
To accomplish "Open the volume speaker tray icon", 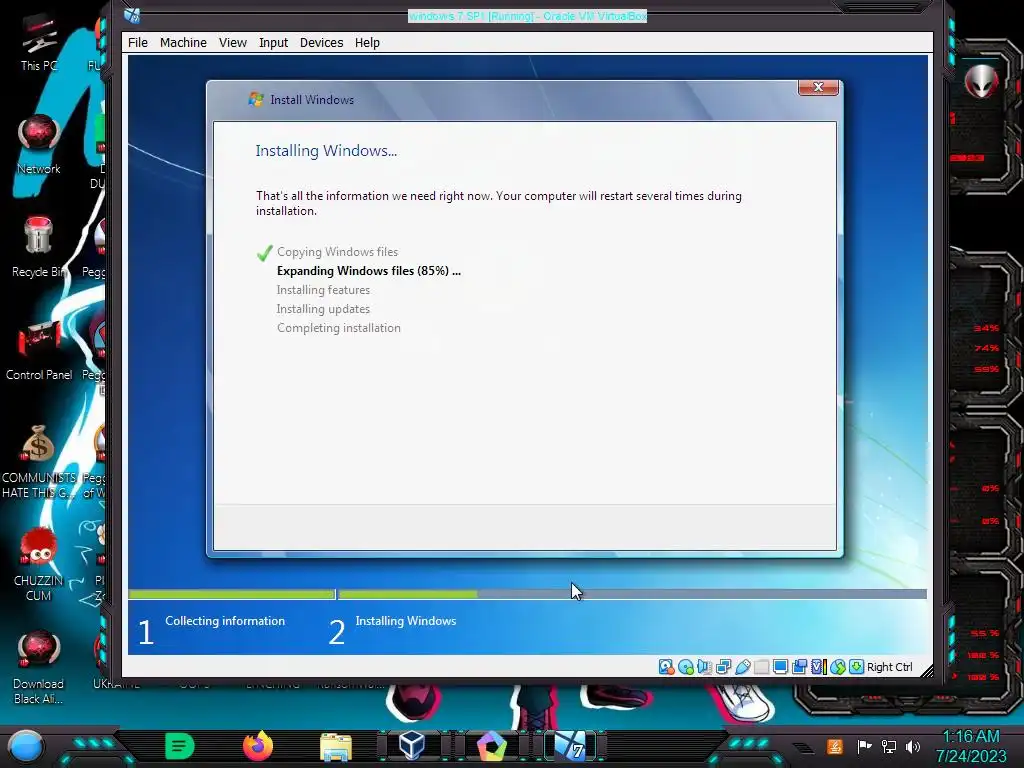I will [x=913, y=746].
